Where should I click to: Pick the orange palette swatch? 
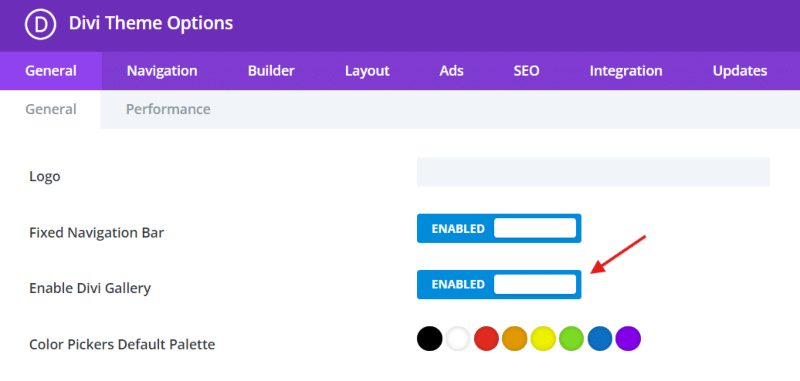click(514, 339)
